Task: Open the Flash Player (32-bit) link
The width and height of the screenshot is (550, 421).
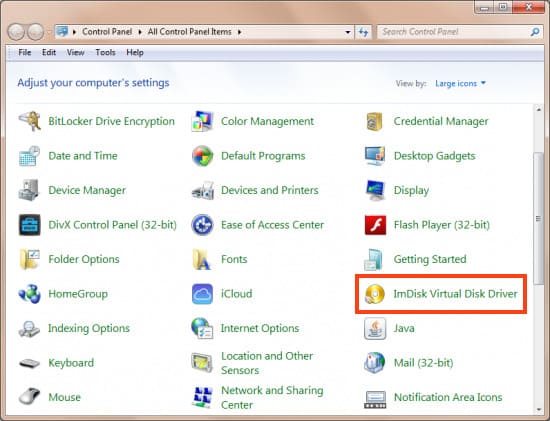Action: 442,225
